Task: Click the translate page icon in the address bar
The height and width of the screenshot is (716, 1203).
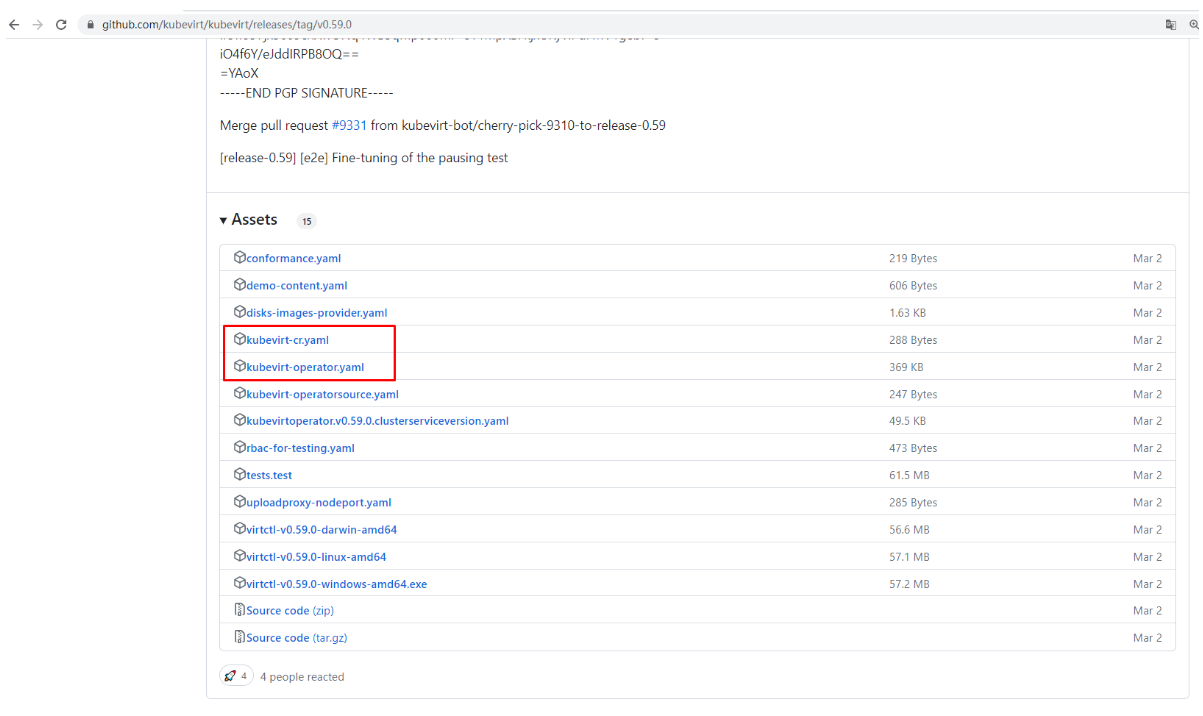Action: point(1170,24)
